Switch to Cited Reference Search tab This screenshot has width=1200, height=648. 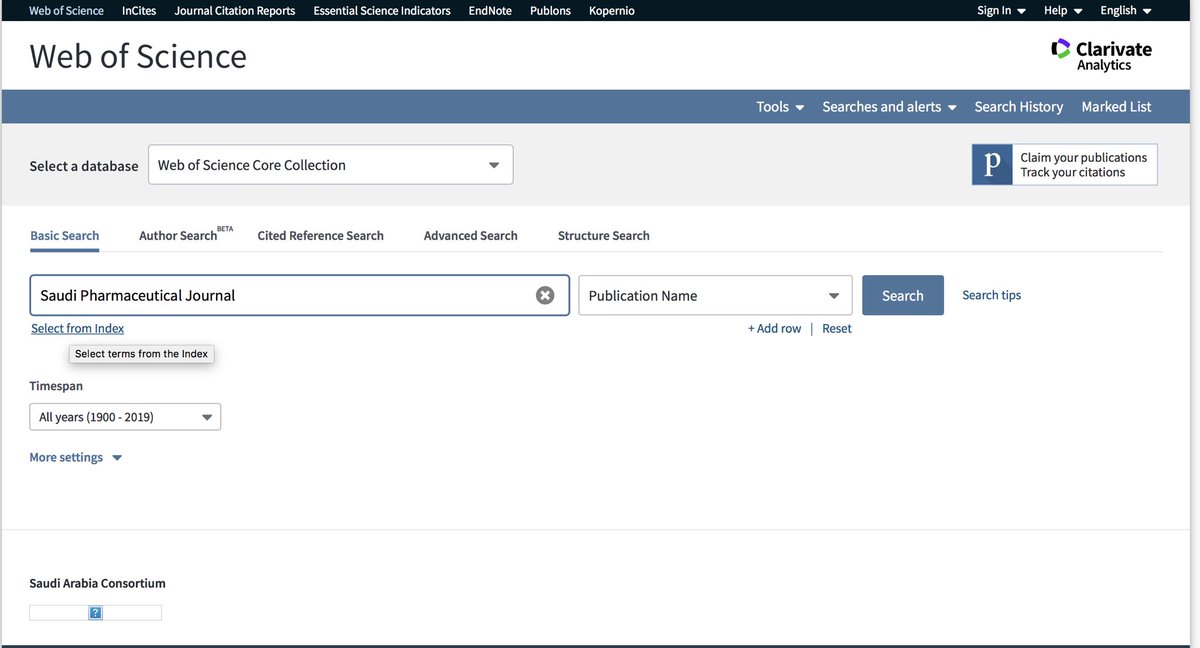point(320,235)
